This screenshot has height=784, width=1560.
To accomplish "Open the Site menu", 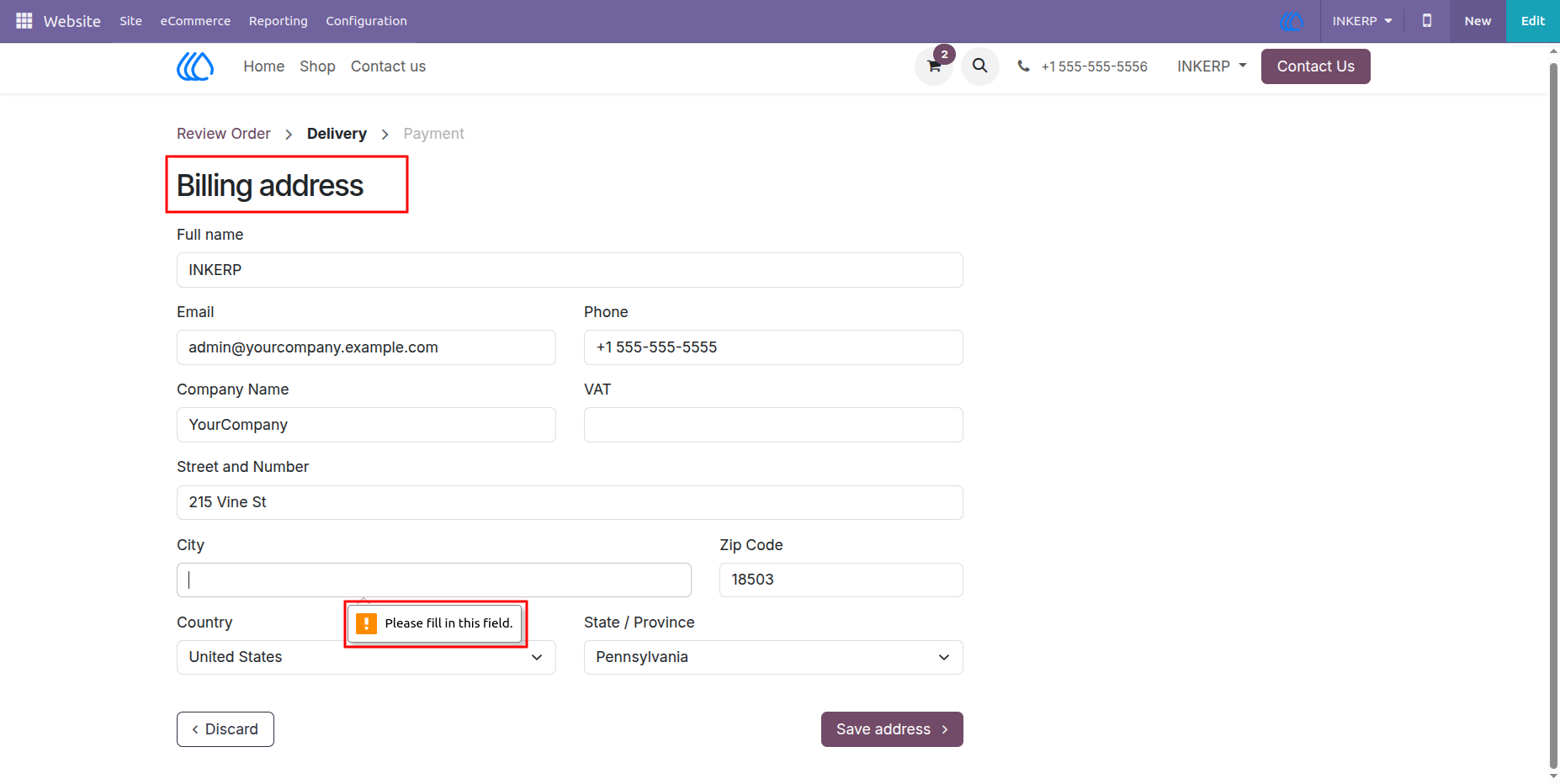I will pyautogui.click(x=130, y=21).
